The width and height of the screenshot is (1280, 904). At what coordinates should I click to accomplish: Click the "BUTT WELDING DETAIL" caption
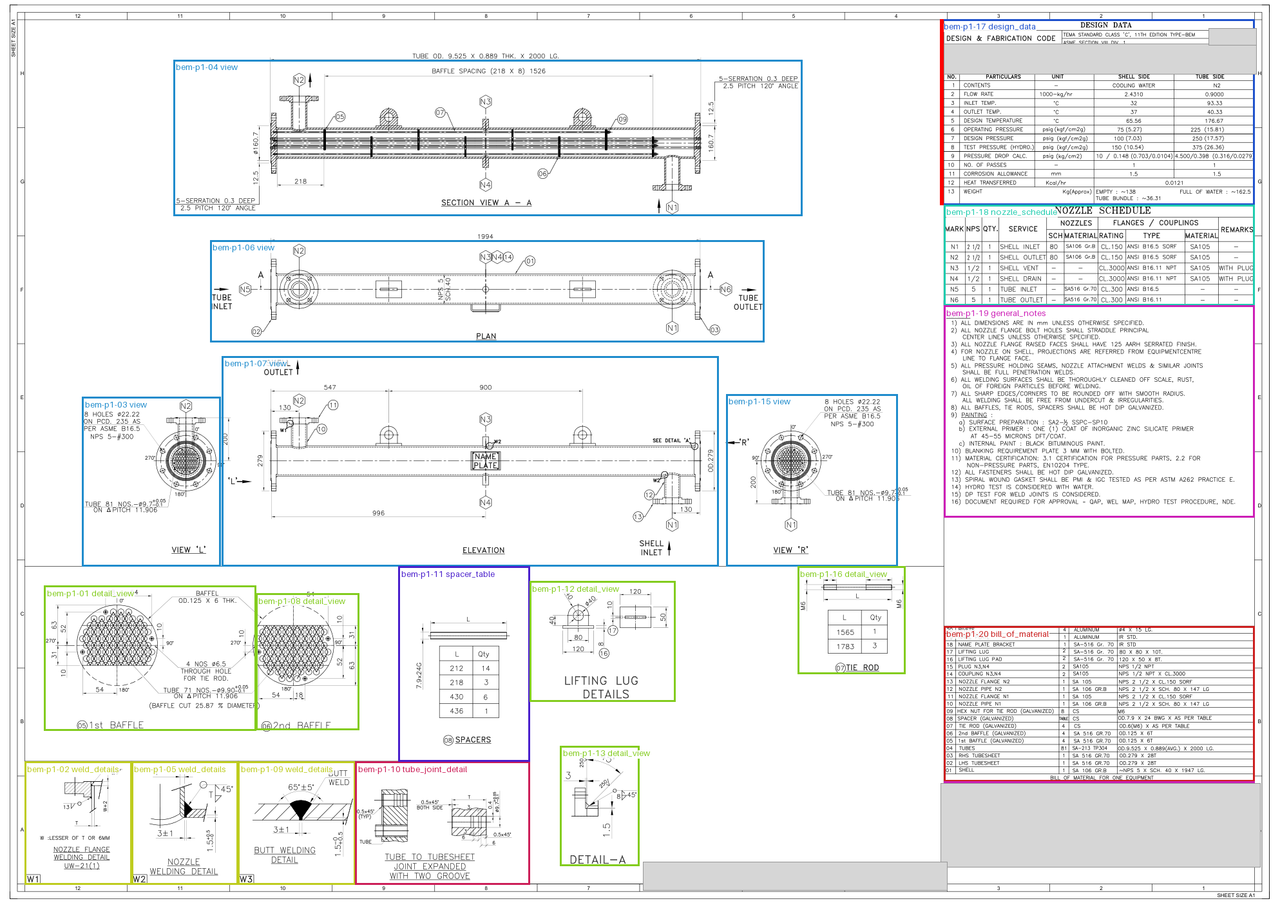tap(285, 854)
